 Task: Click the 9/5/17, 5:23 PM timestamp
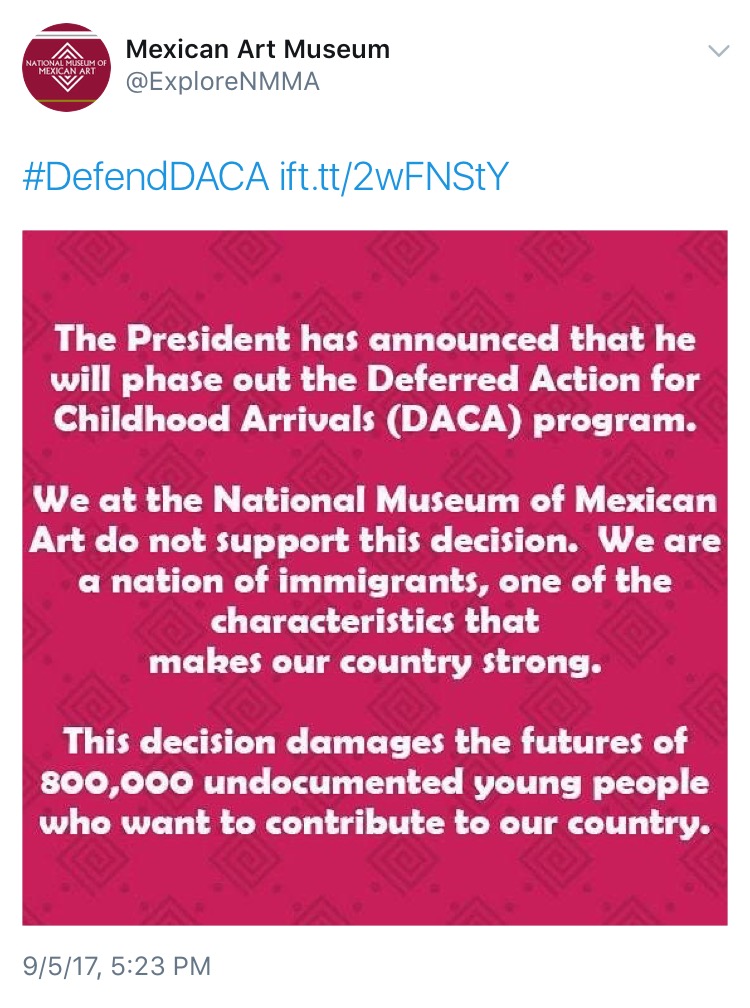117,966
